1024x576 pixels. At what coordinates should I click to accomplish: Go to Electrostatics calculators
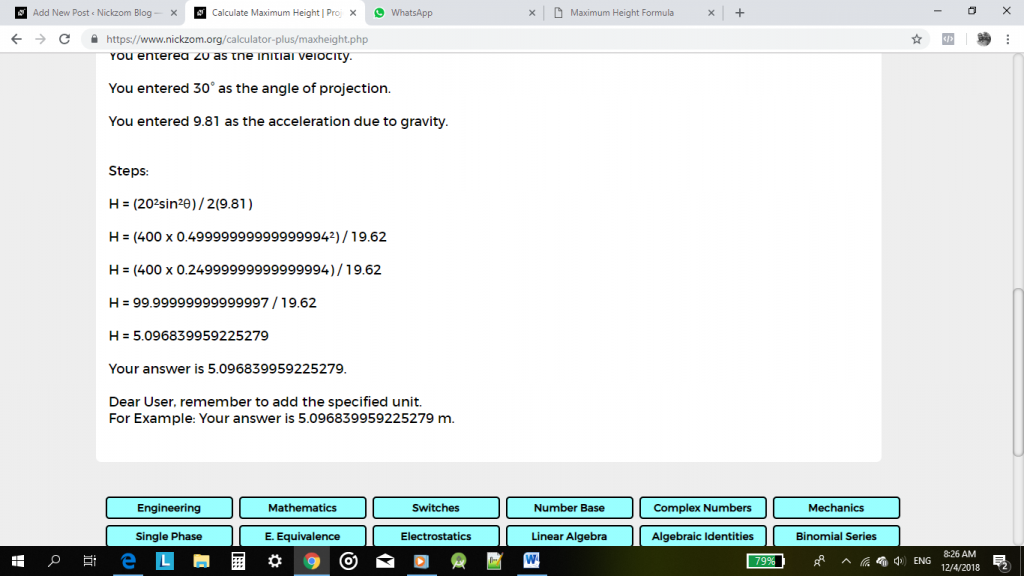[436, 536]
